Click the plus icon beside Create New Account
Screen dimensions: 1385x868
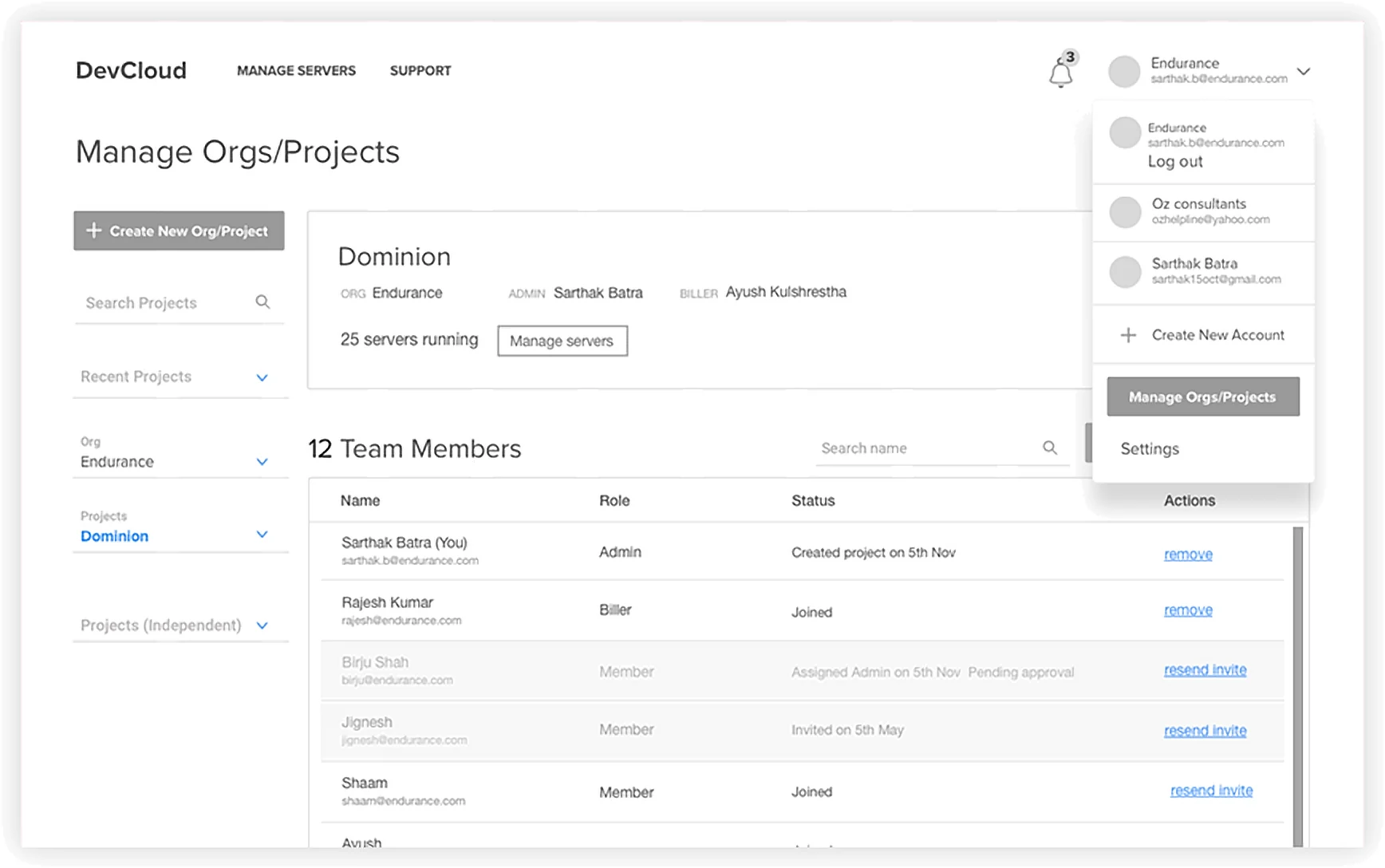(x=1128, y=335)
